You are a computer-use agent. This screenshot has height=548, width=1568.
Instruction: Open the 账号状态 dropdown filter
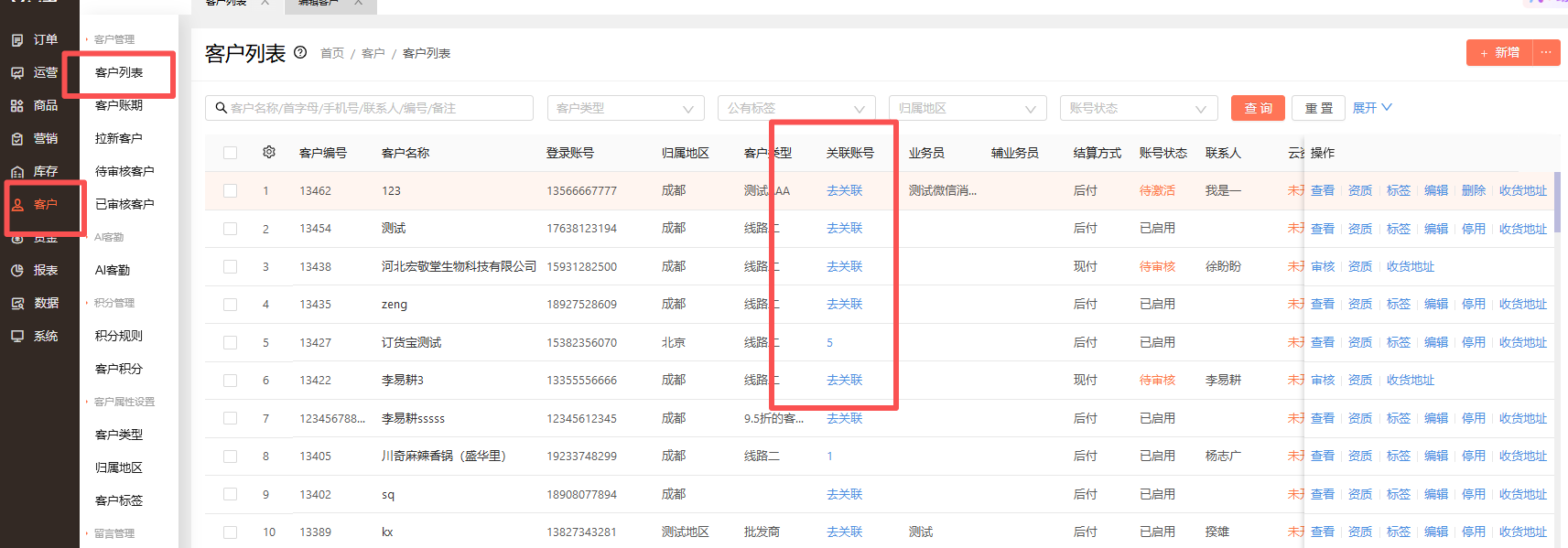click(x=1139, y=108)
